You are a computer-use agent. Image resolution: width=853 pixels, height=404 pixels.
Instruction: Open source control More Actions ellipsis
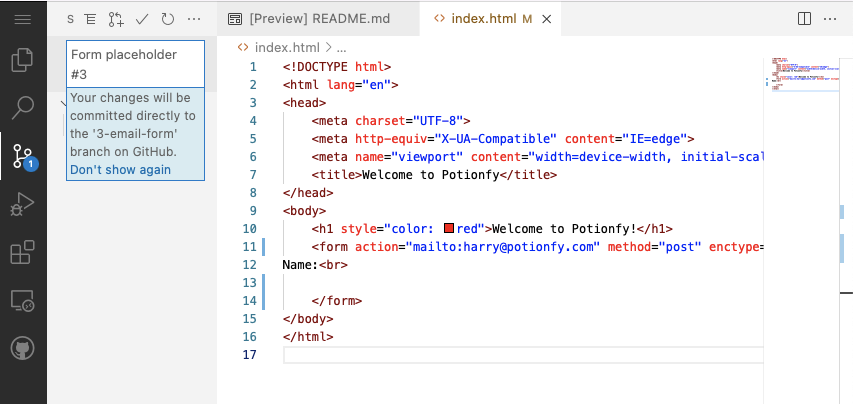point(194,19)
